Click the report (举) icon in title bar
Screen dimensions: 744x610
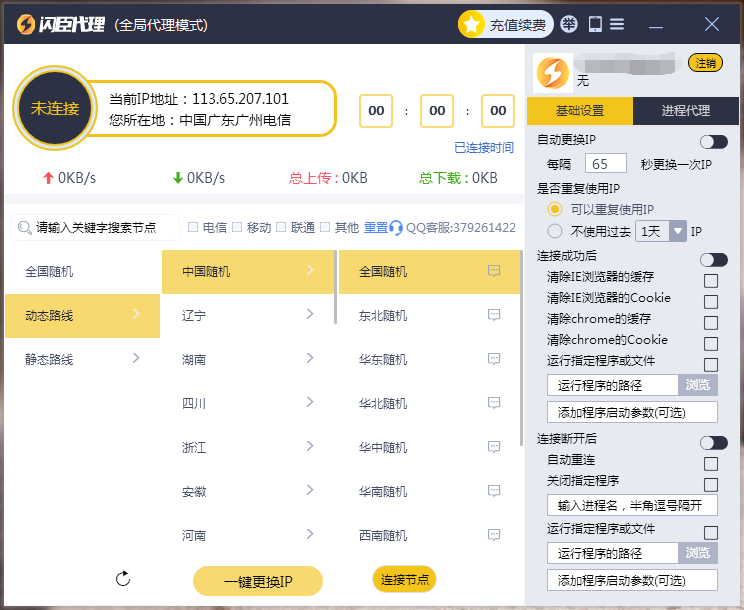point(568,24)
